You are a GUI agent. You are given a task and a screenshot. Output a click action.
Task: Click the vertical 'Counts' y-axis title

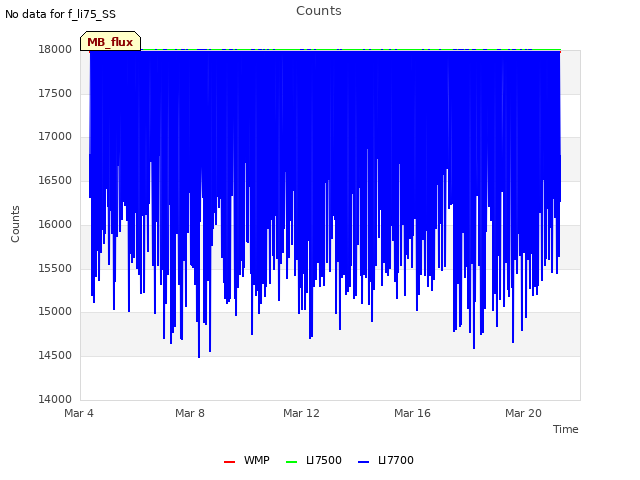(15, 224)
